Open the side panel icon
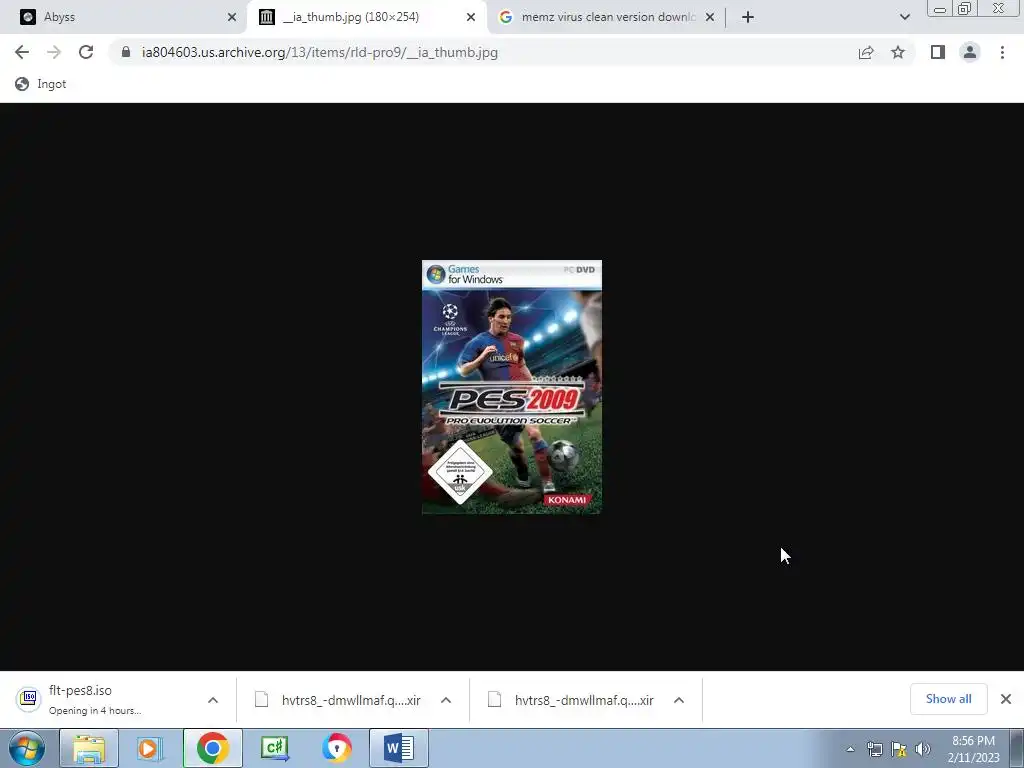1024x768 pixels. [938, 52]
